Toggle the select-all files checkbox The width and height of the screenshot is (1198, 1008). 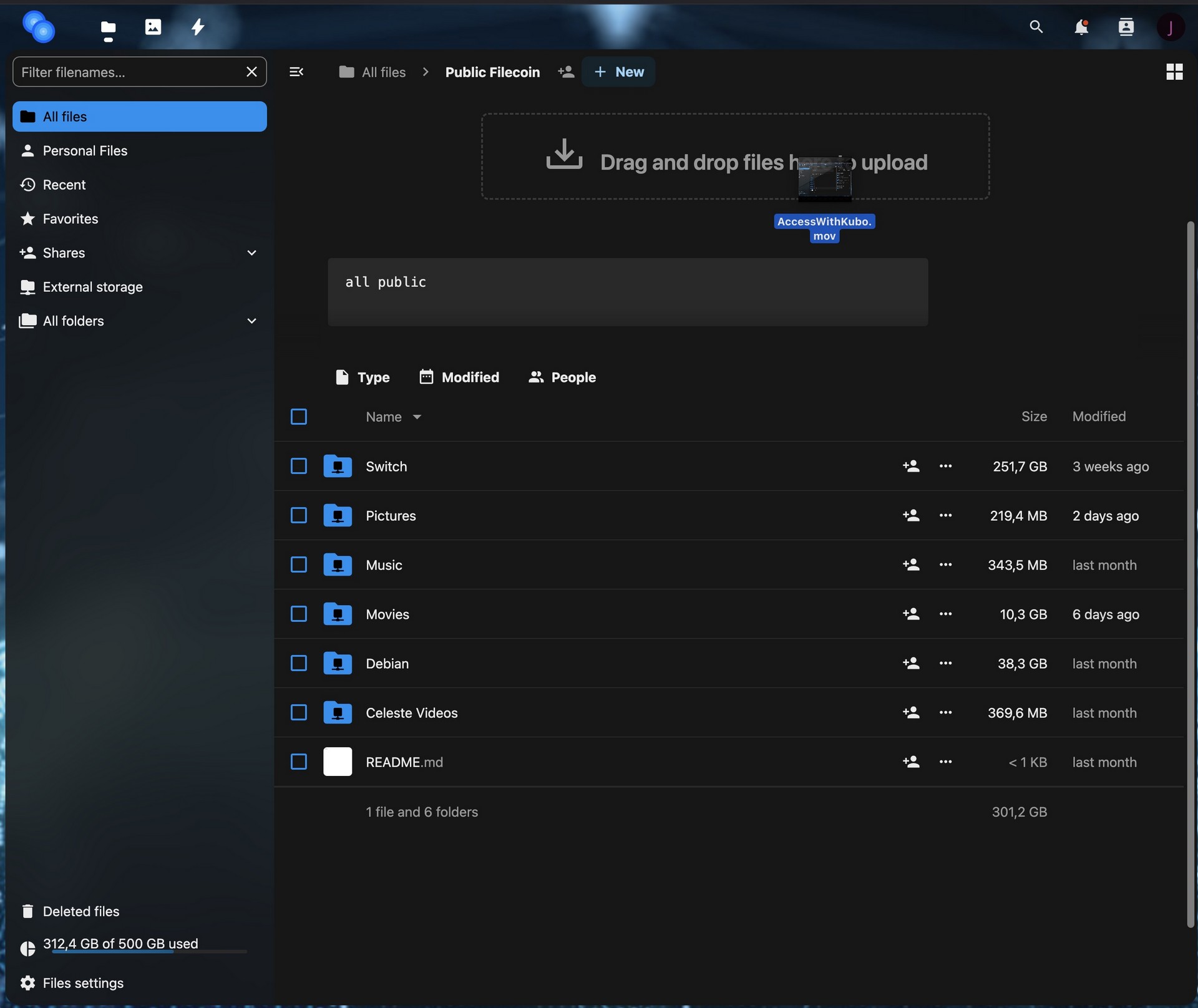299,417
